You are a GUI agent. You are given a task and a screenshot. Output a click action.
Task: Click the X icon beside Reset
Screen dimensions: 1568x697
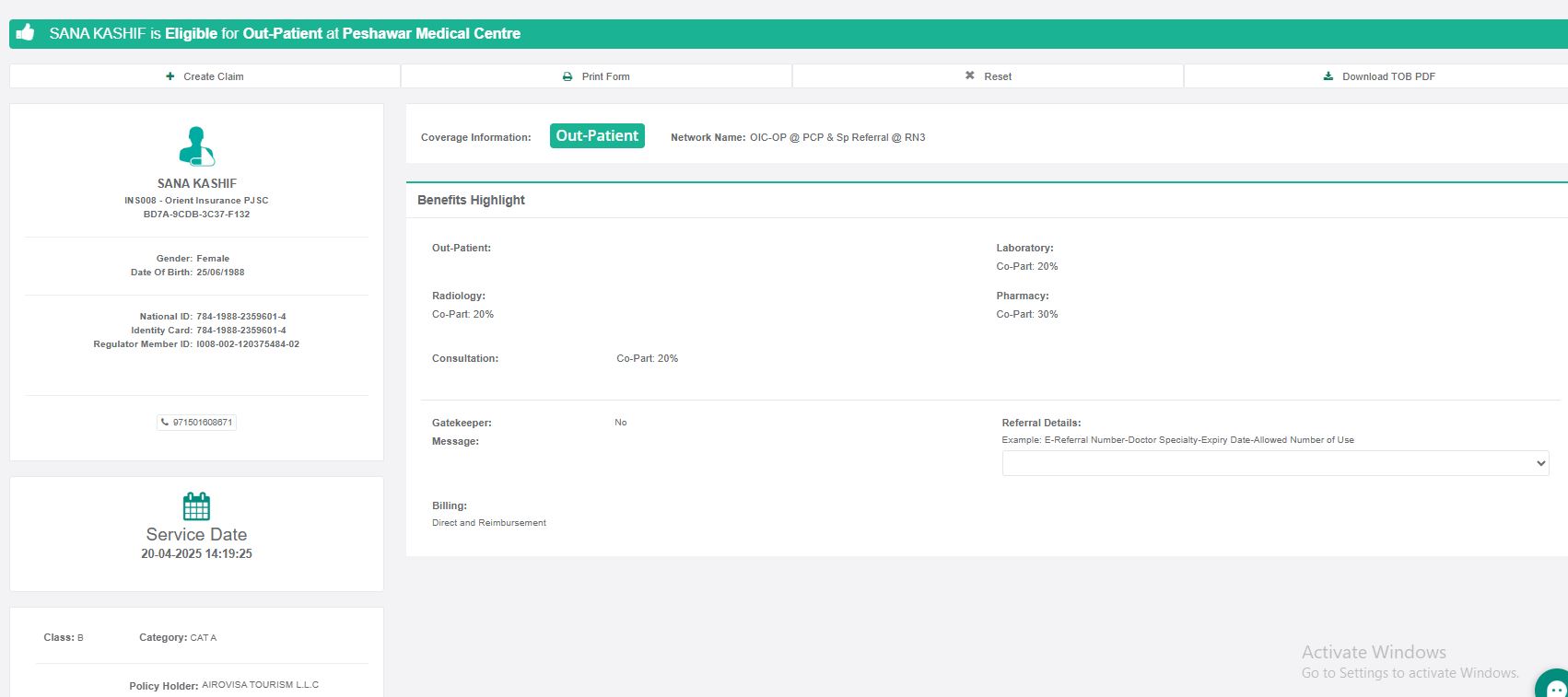(x=969, y=76)
